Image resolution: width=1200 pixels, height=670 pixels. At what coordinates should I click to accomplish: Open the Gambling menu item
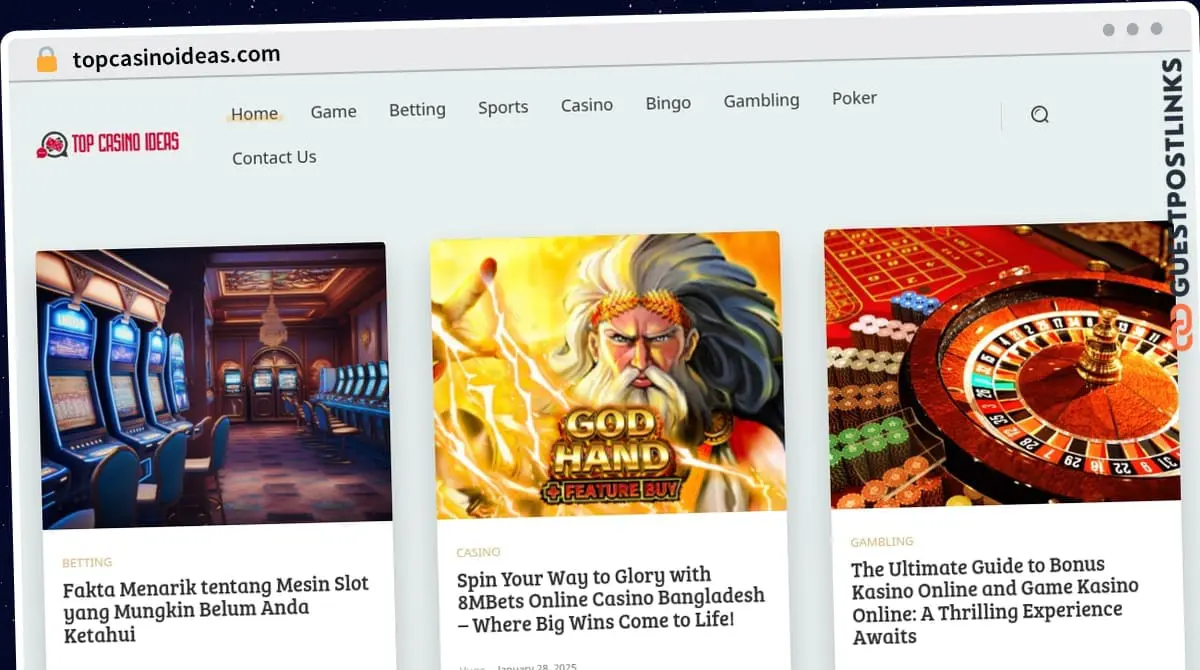point(762,101)
